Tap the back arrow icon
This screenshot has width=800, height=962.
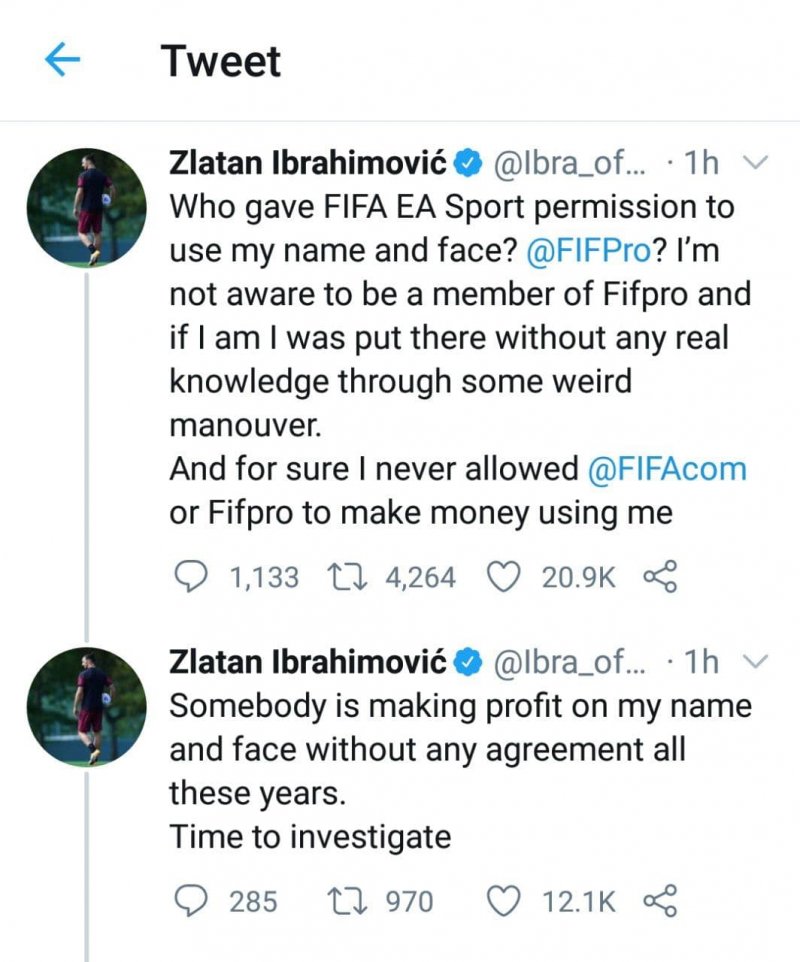tap(62, 62)
